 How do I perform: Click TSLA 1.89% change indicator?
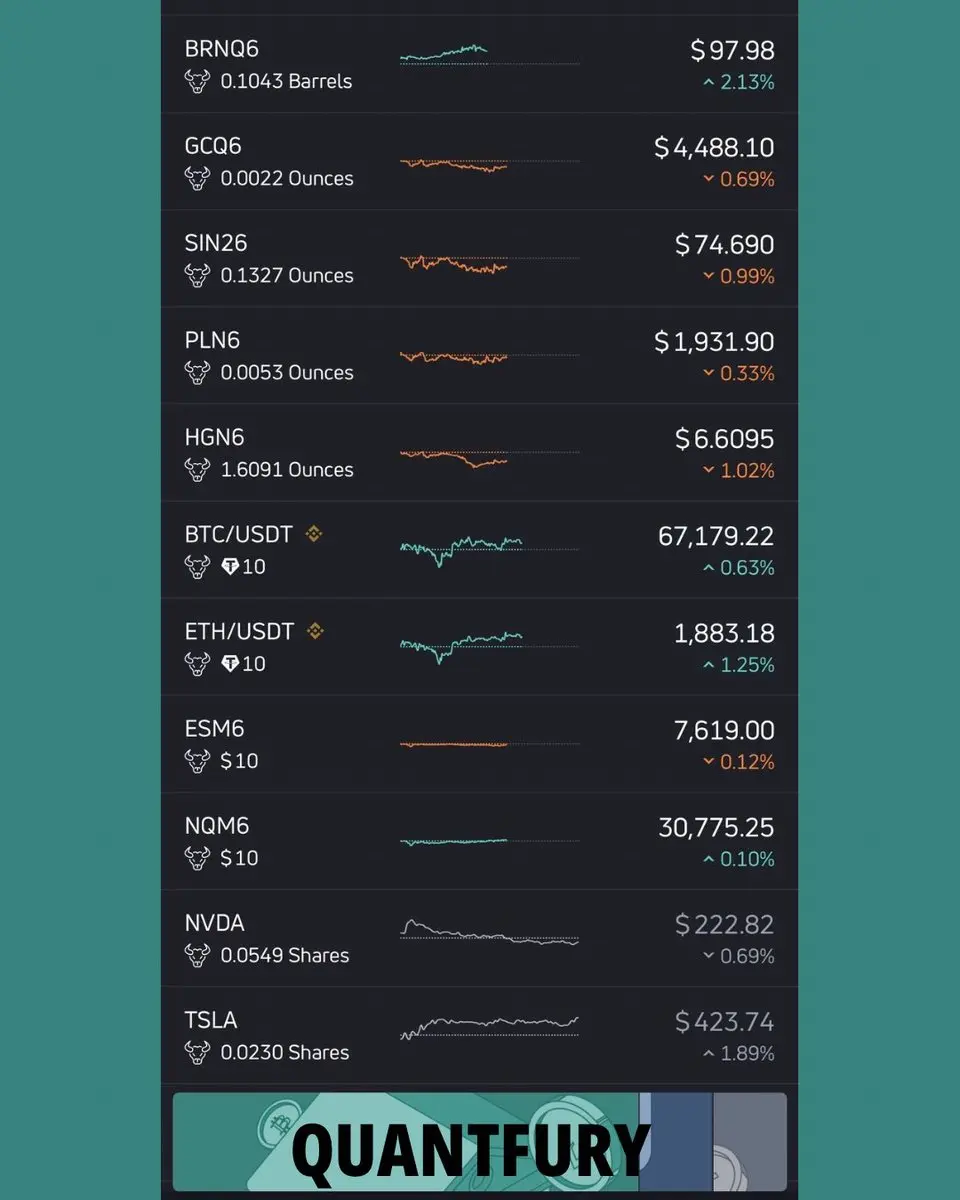click(x=738, y=1053)
